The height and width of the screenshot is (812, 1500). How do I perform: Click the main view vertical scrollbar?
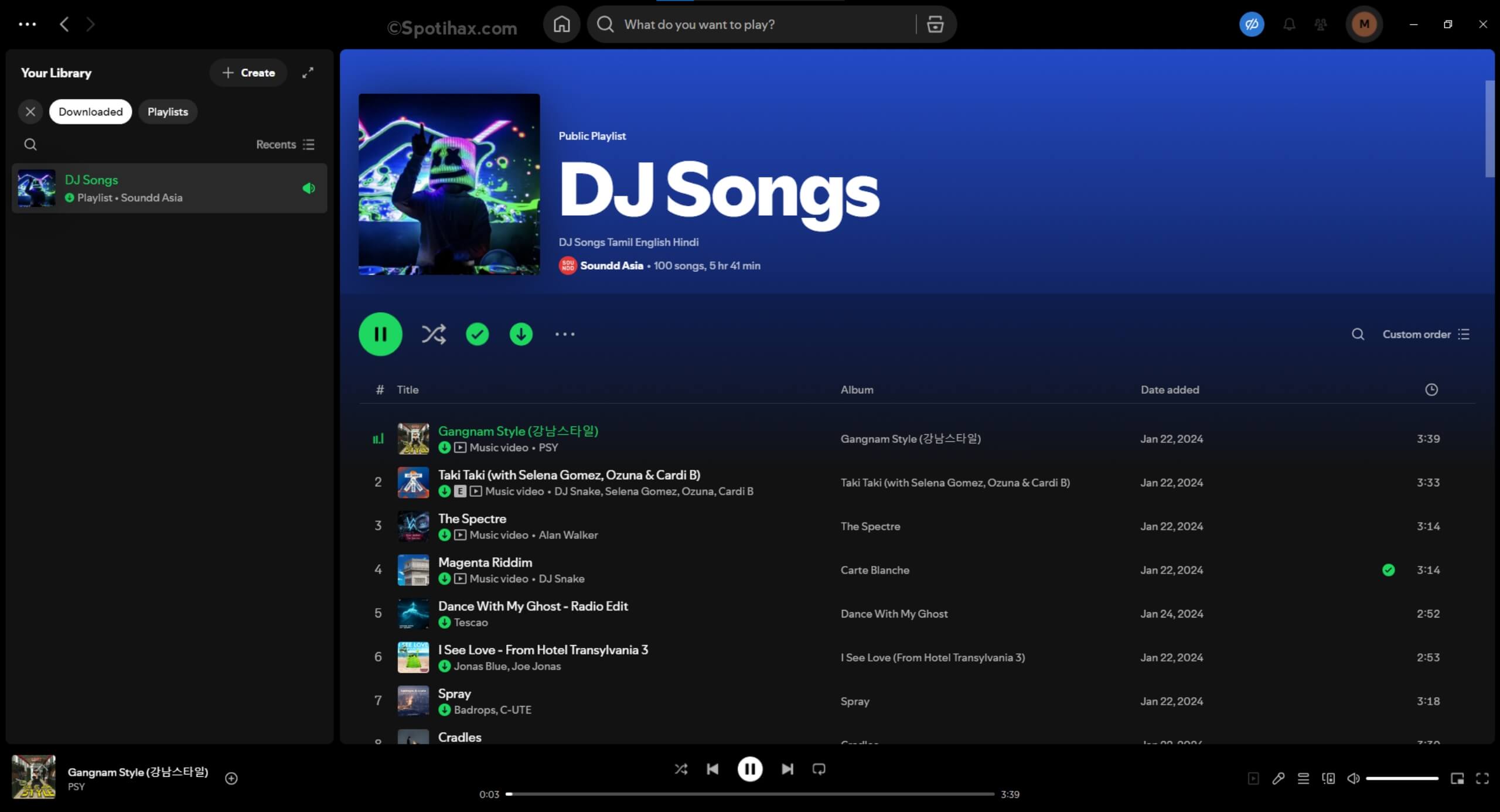(x=1489, y=129)
